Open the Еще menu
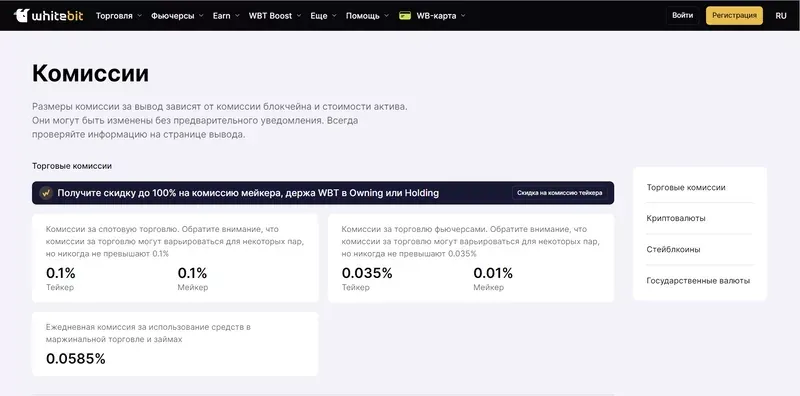The width and height of the screenshot is (800, 396). (319, 16)
